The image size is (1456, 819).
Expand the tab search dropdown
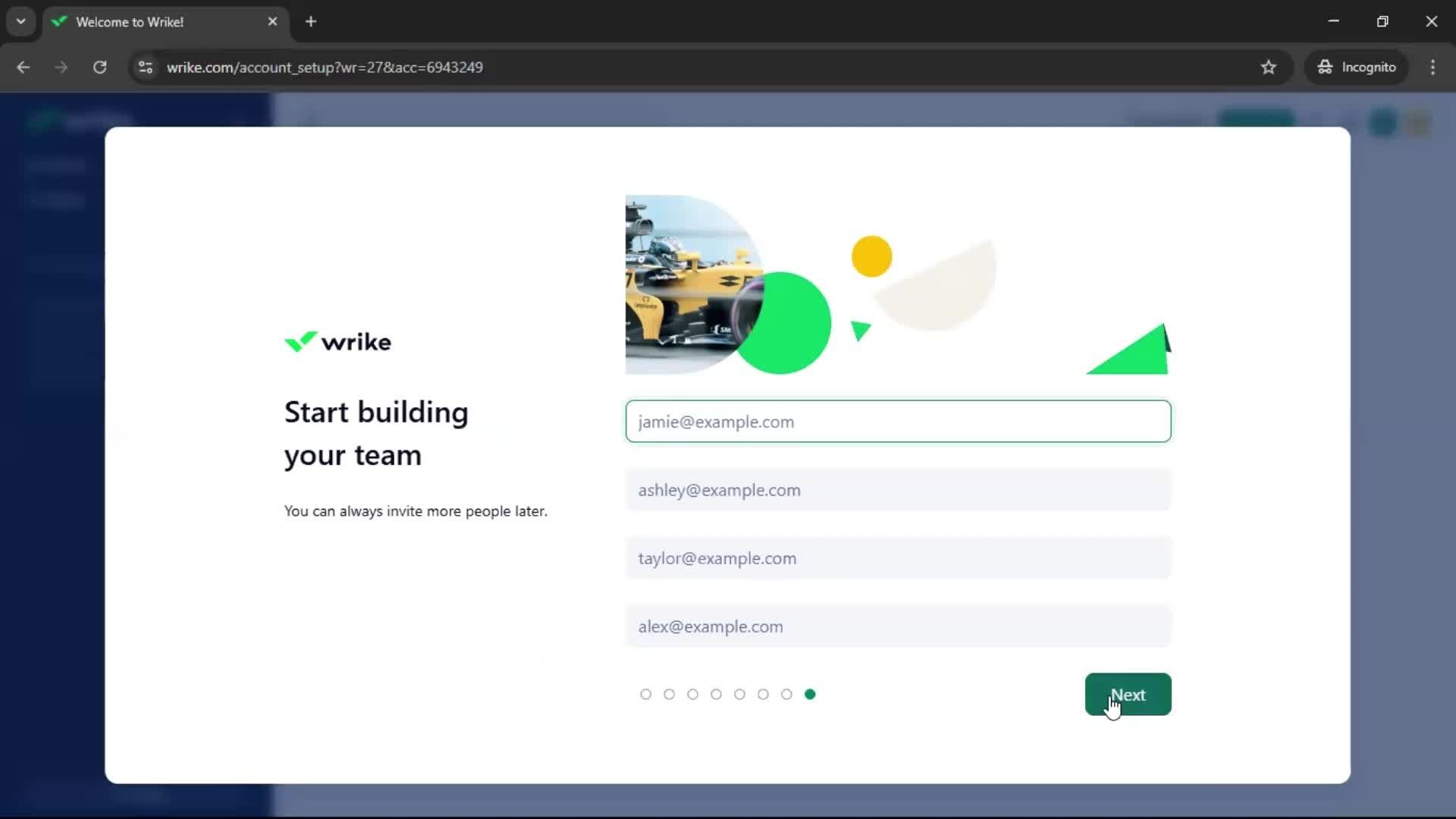pyautogui.click(x=20, y=21)
